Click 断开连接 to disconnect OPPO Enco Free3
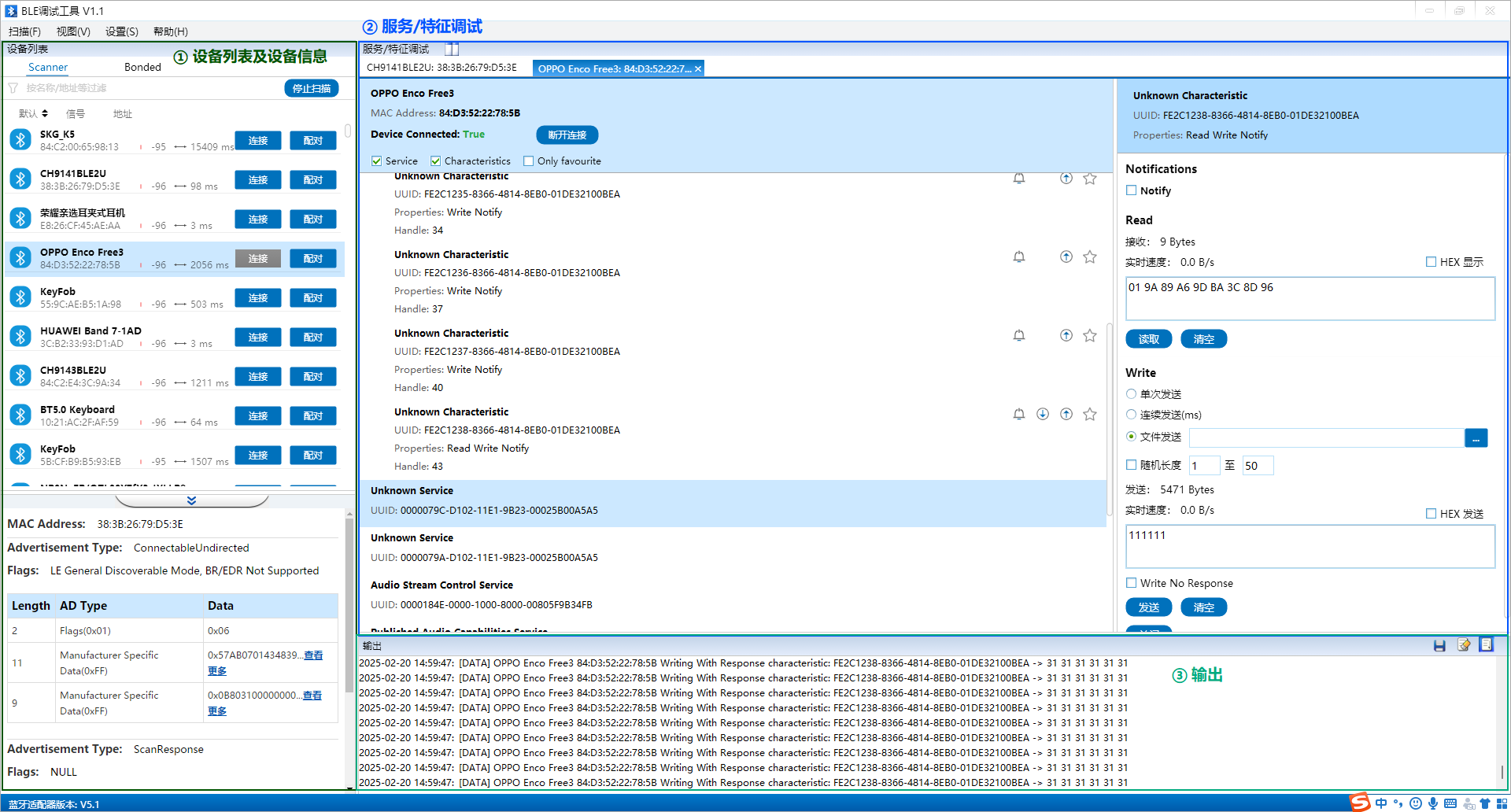The width and height of the screenshot is (1511, 812). [x=566, y=135]
